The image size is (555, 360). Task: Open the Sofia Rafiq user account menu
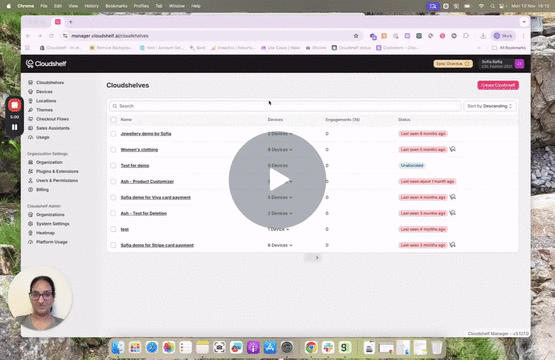502,64
